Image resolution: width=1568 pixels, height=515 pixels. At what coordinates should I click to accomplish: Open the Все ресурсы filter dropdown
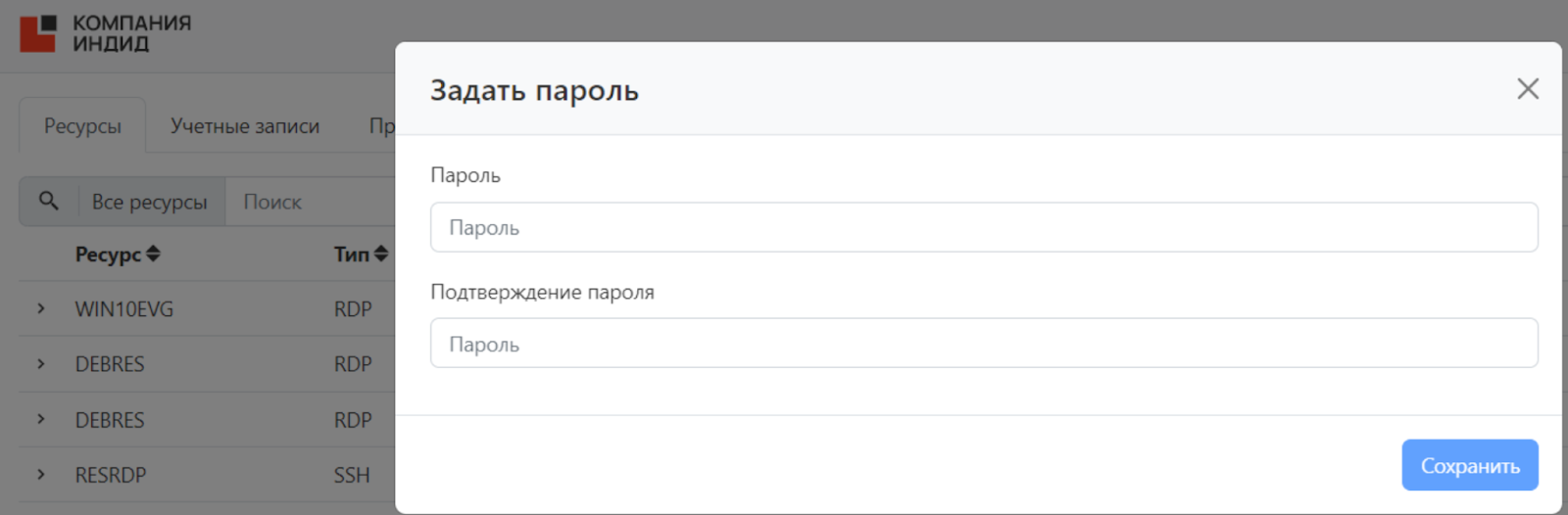(150, 202)
